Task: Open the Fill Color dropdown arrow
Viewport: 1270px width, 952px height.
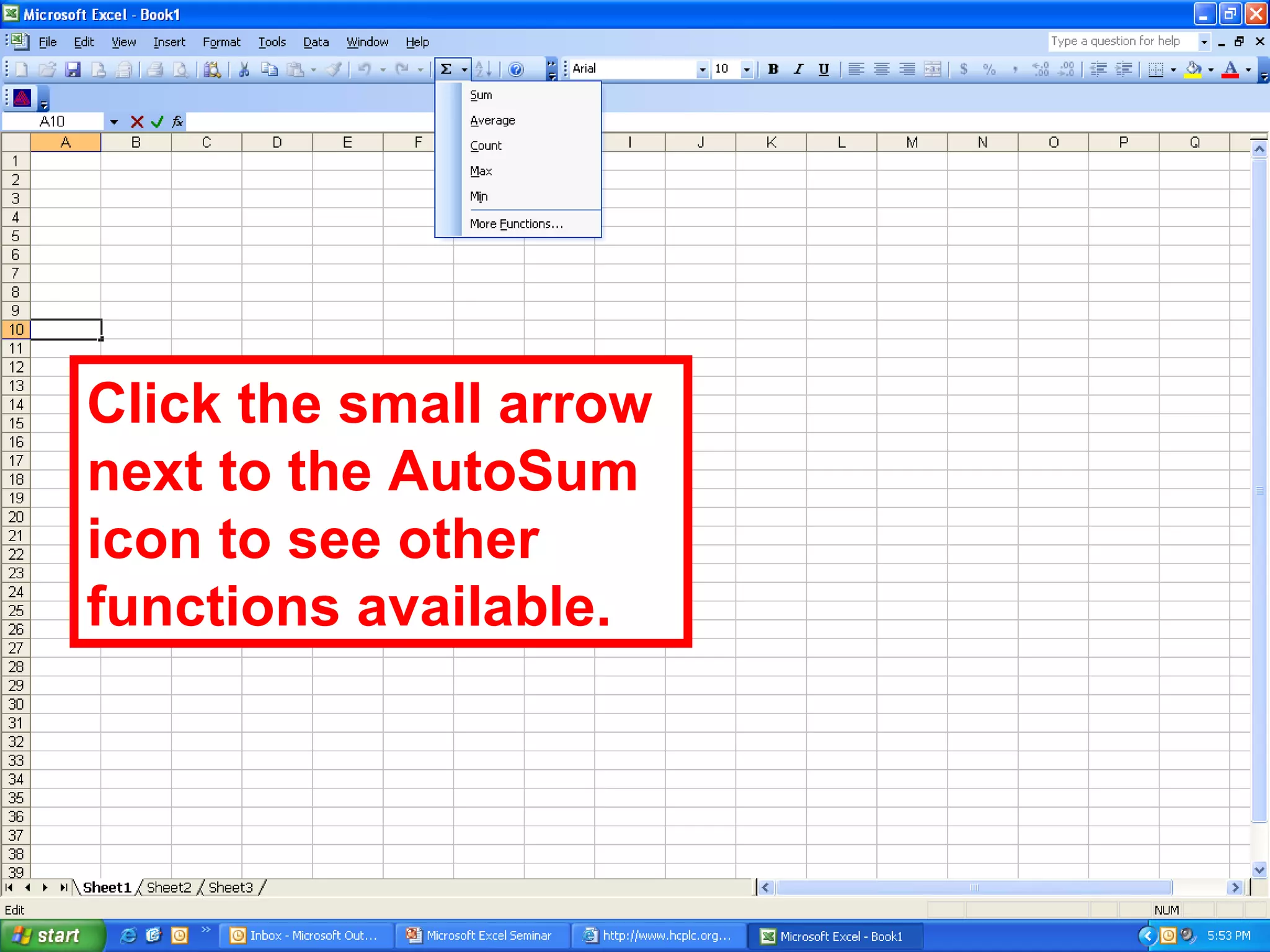Action: pyautogui.click(x=1210, y=69)
